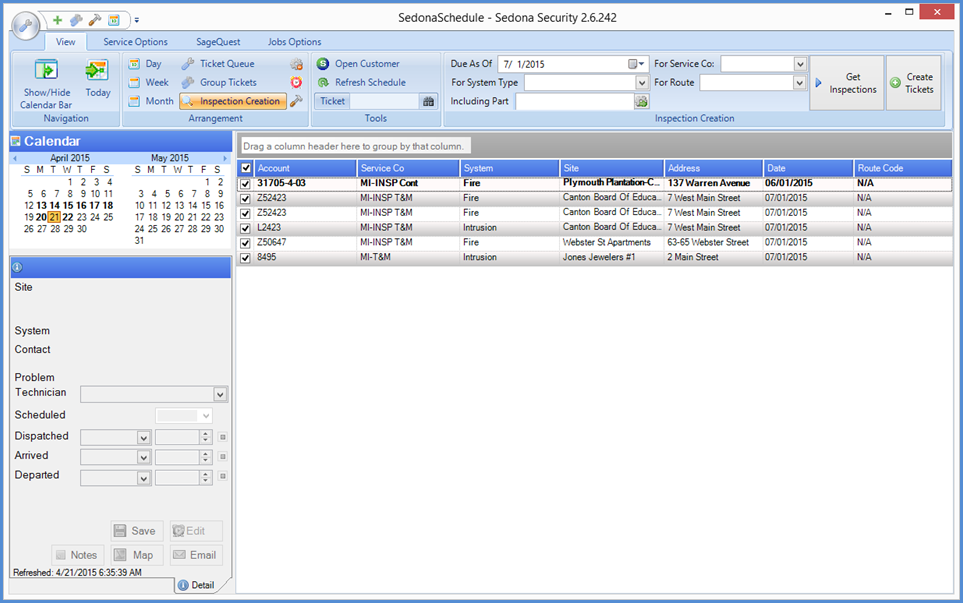The width and height of the screenshot is (963, 603).
Task: Click the calendar quick access icon
Action: click(114, 20)
